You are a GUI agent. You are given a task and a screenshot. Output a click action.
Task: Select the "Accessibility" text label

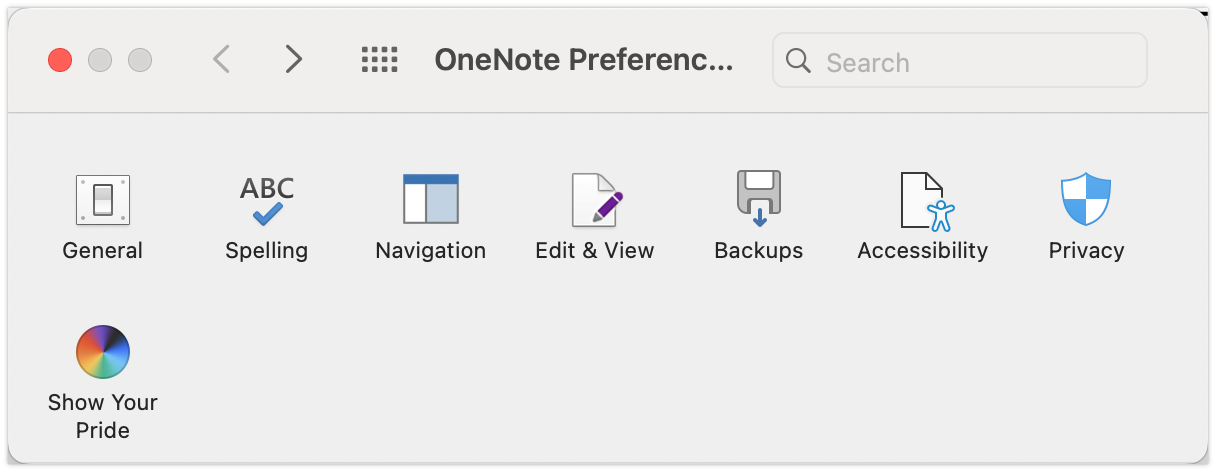coord(922,250)
